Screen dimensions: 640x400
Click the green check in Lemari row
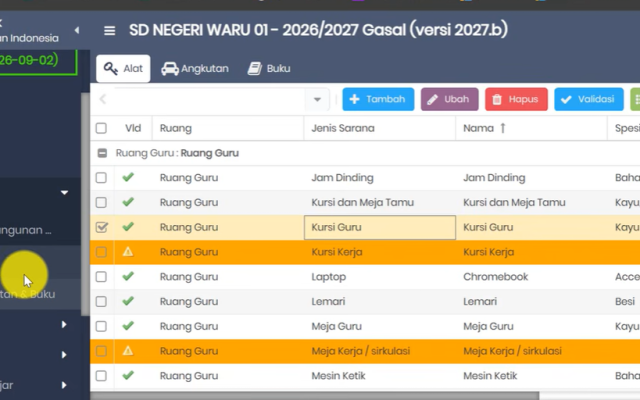pyautogui.click(x=128, y=301)
